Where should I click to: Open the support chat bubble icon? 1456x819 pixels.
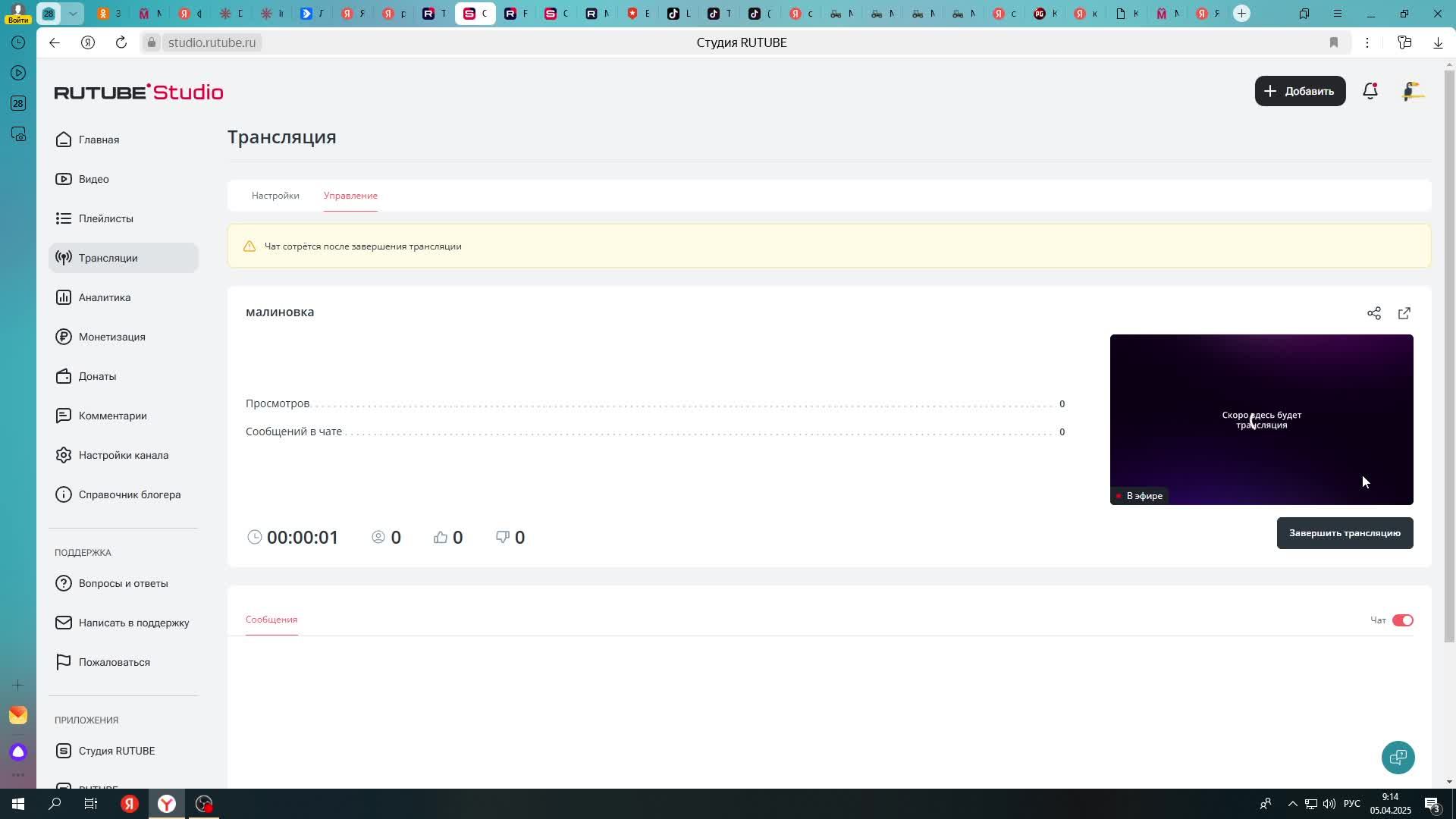(x=1398, y=757)
